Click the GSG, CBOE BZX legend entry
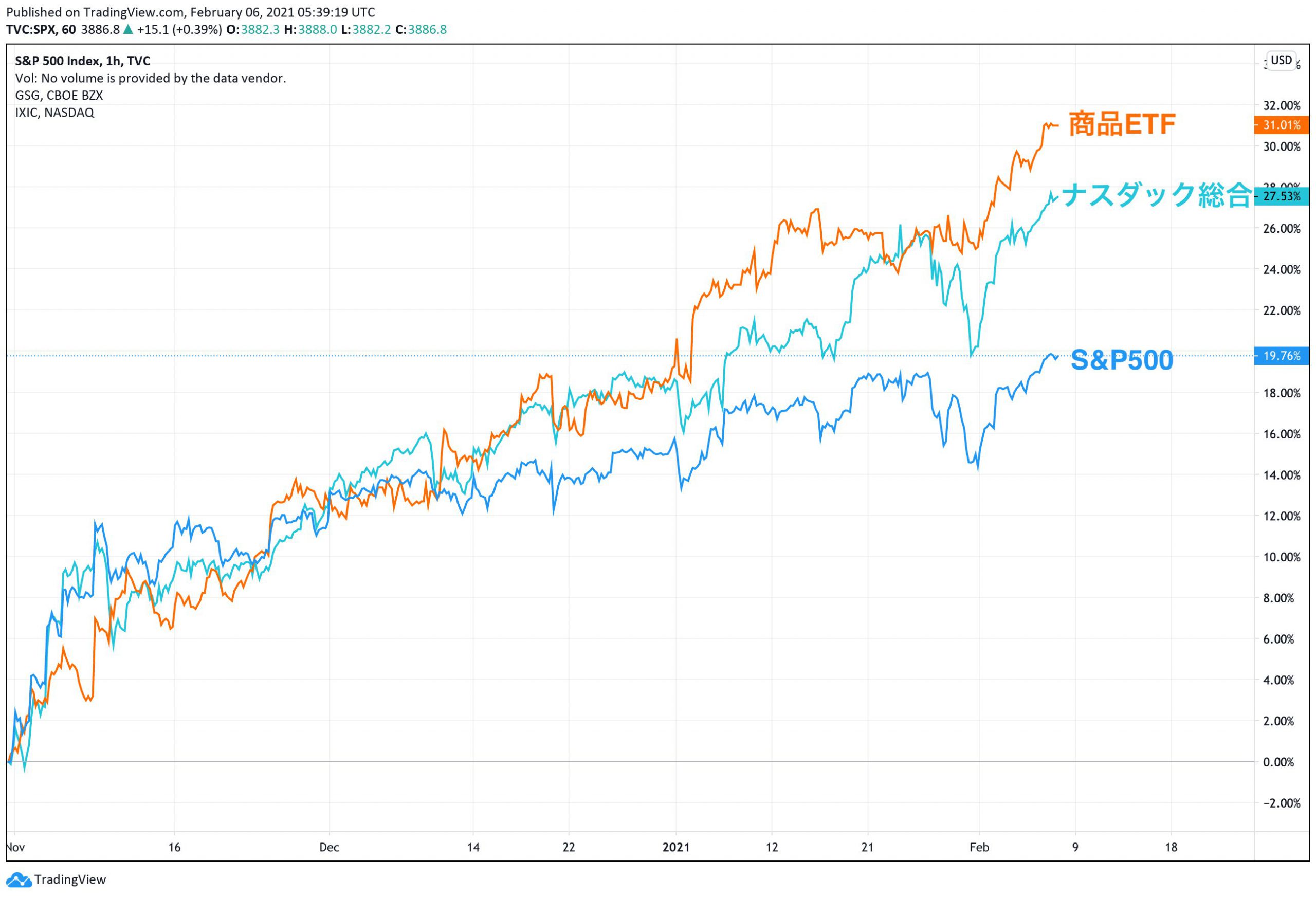This screenshot has height=898, width=1316. [x=59, y=95]
